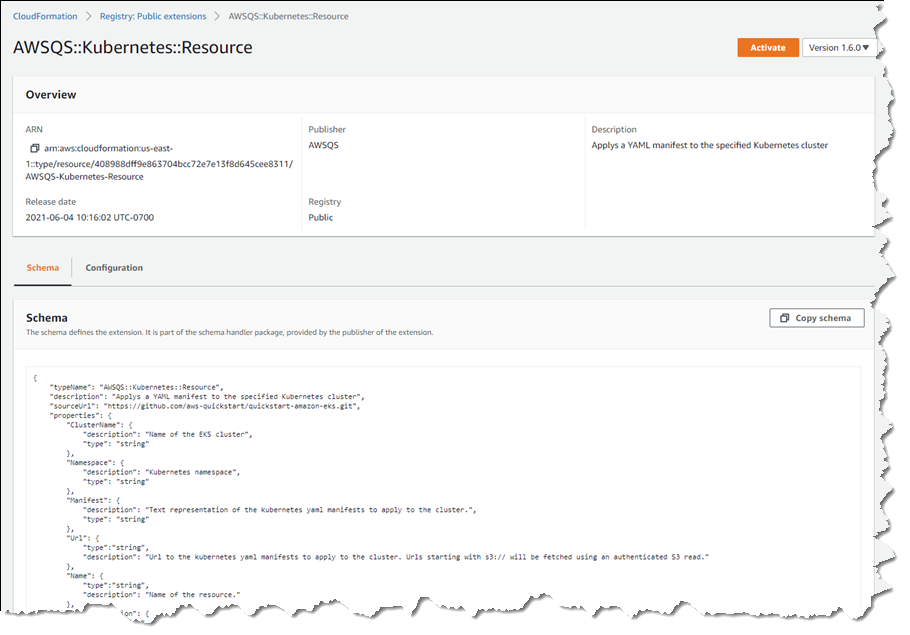Click the Kubernetes namespace description line
Screen dimensions: 910x635
click(x=161, y=472)
